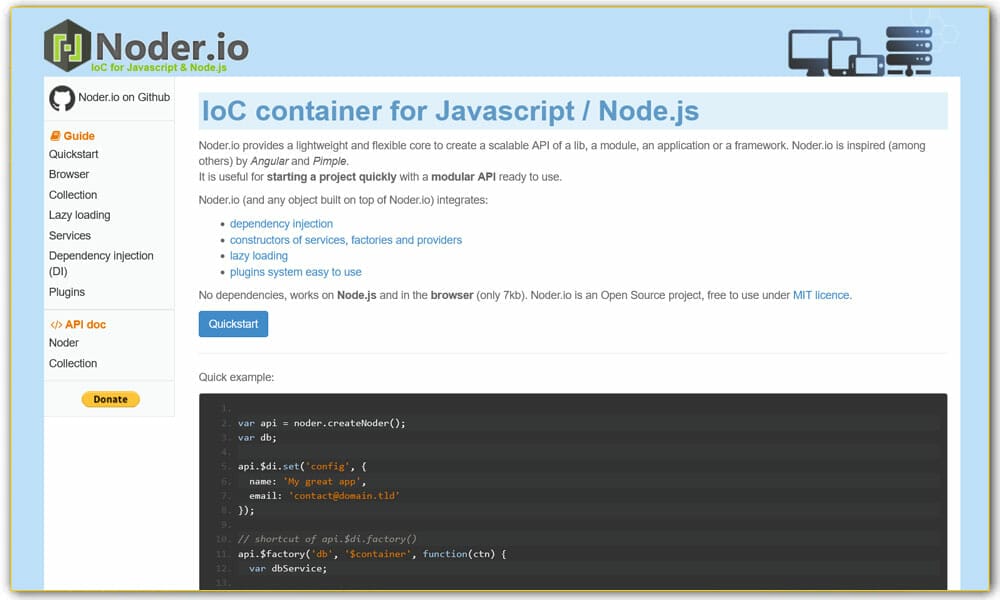Click the GitHub octocat icon in sidebar

pyautogui.click(x=62, y=98)
